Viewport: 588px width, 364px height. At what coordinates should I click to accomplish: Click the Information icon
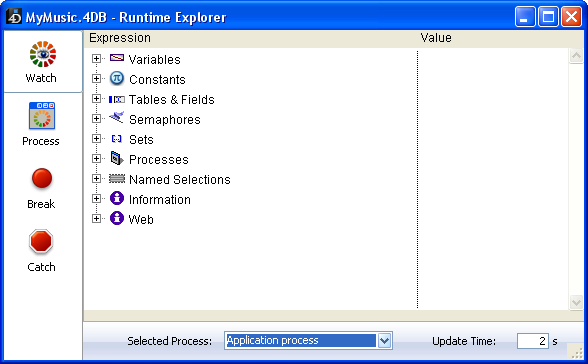click(117, 198)
